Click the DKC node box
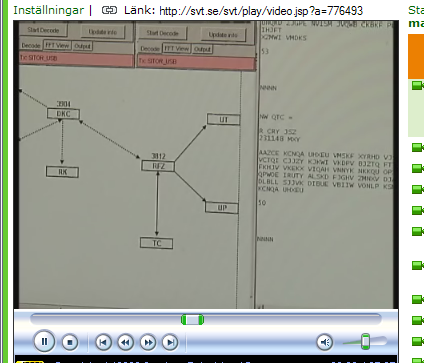The height and width of the screenshot is (363, 424). 63,114
